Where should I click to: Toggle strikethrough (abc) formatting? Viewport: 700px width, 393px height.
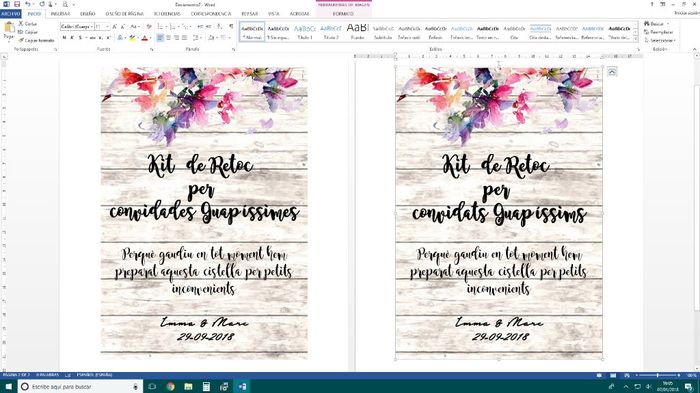tap(93, 38)
